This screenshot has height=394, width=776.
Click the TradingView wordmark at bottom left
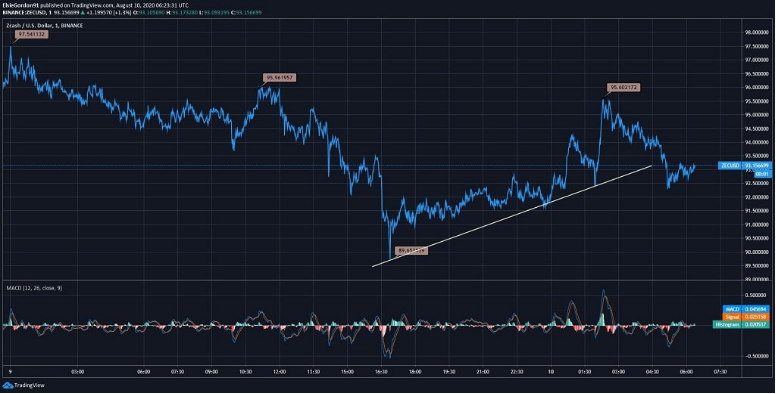(29, 385)
